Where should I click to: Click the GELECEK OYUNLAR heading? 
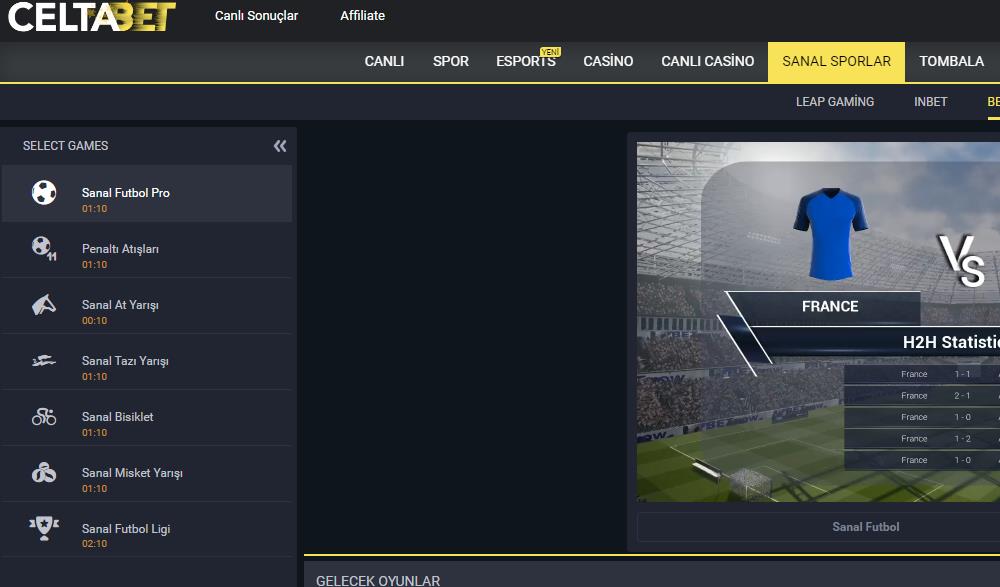(x=378, y=581)
